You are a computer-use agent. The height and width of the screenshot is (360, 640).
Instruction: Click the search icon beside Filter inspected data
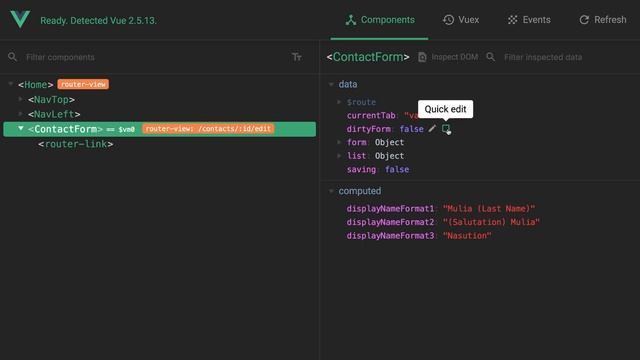491,57
